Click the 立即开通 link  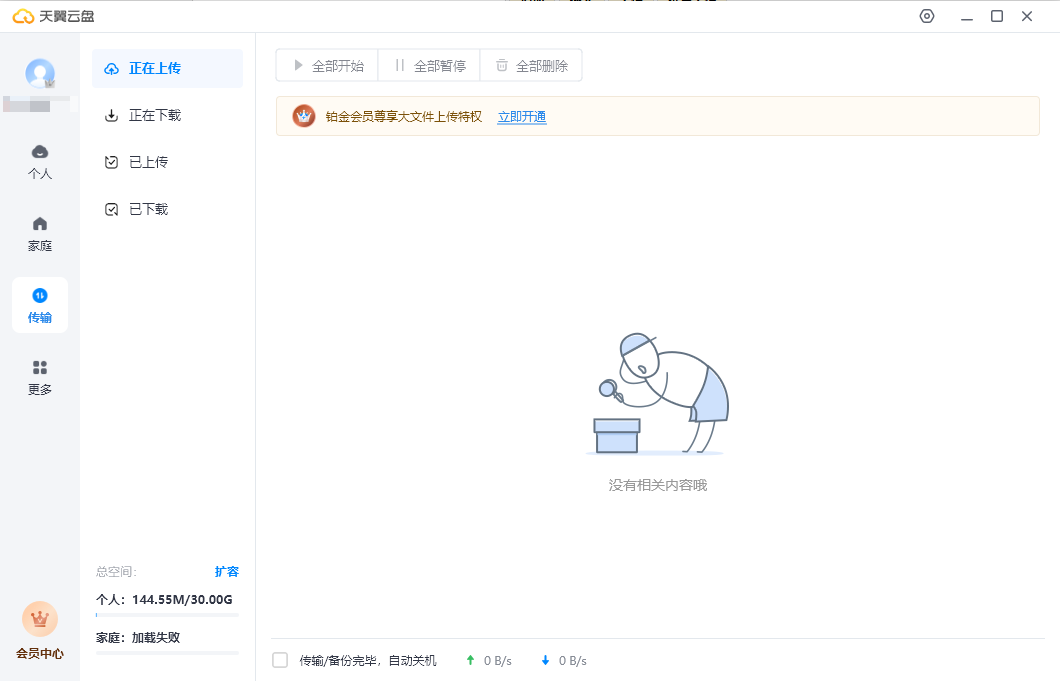(x=522, y=117)
